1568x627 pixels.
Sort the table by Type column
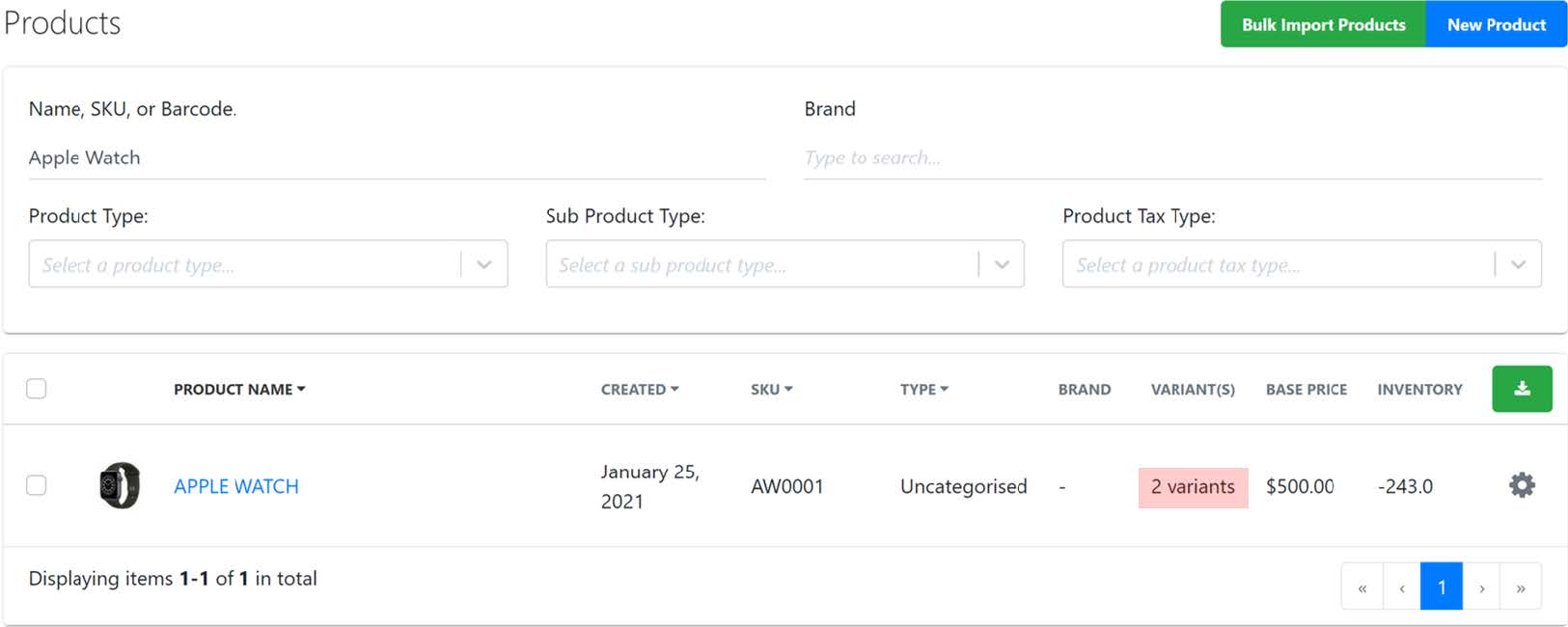point(924,390)
